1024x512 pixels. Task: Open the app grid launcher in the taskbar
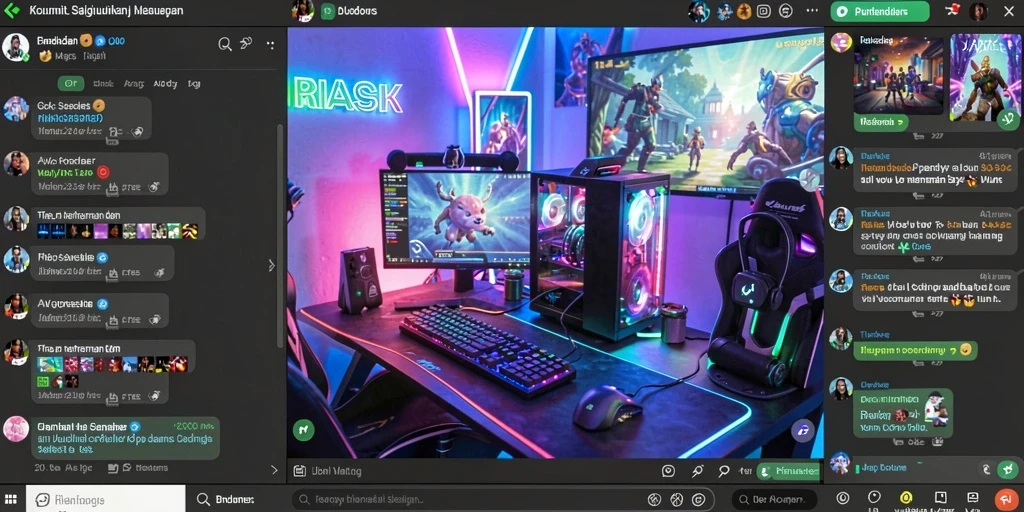11,500
